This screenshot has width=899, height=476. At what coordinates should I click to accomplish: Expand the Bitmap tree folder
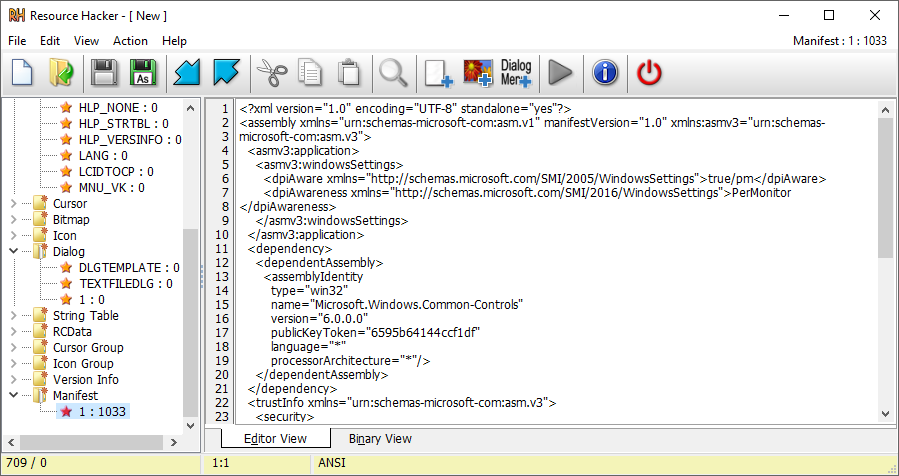14,220
